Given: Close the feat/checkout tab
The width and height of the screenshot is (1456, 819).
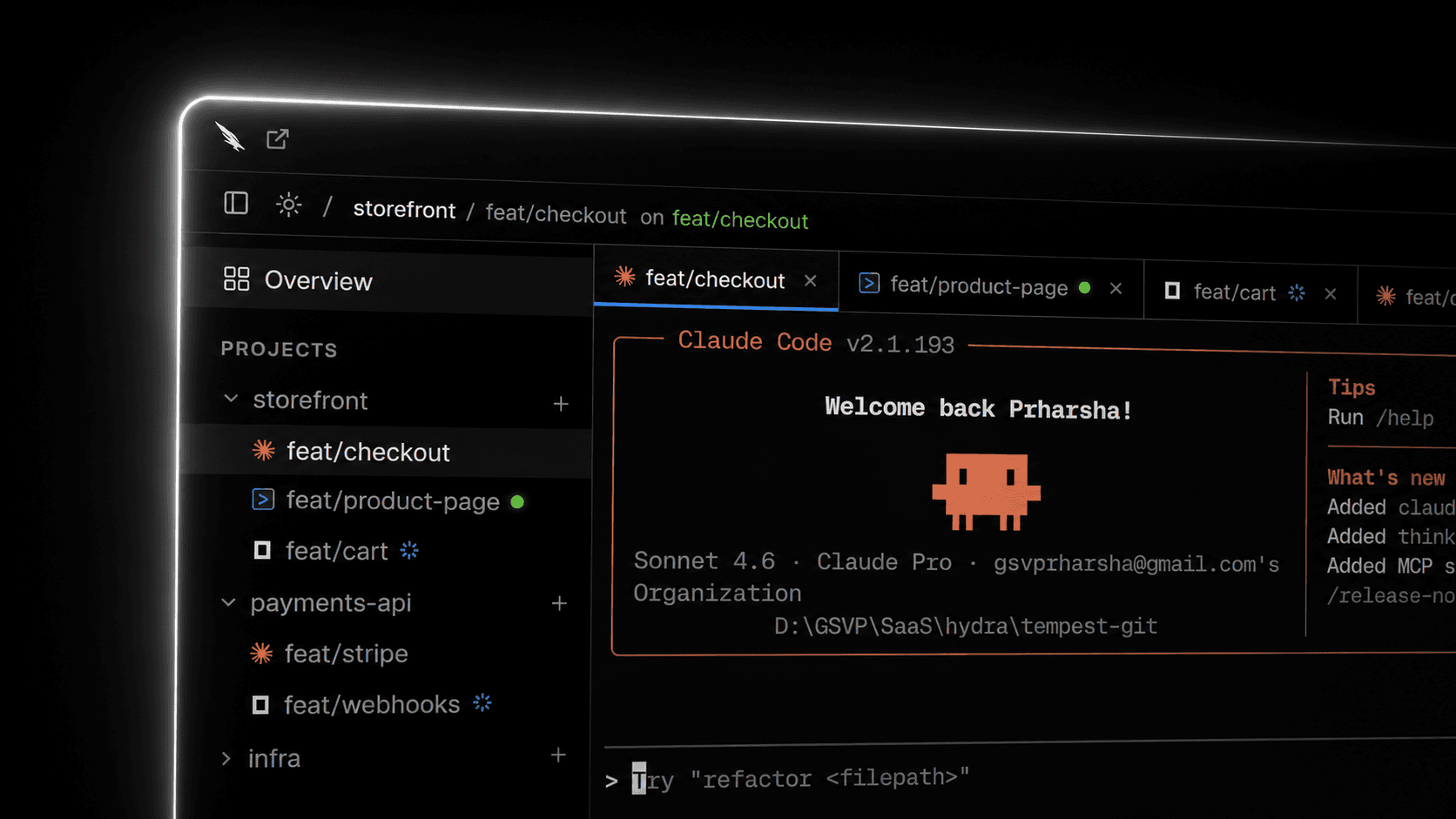Looking at the screenshot, I should coord(811,280).
